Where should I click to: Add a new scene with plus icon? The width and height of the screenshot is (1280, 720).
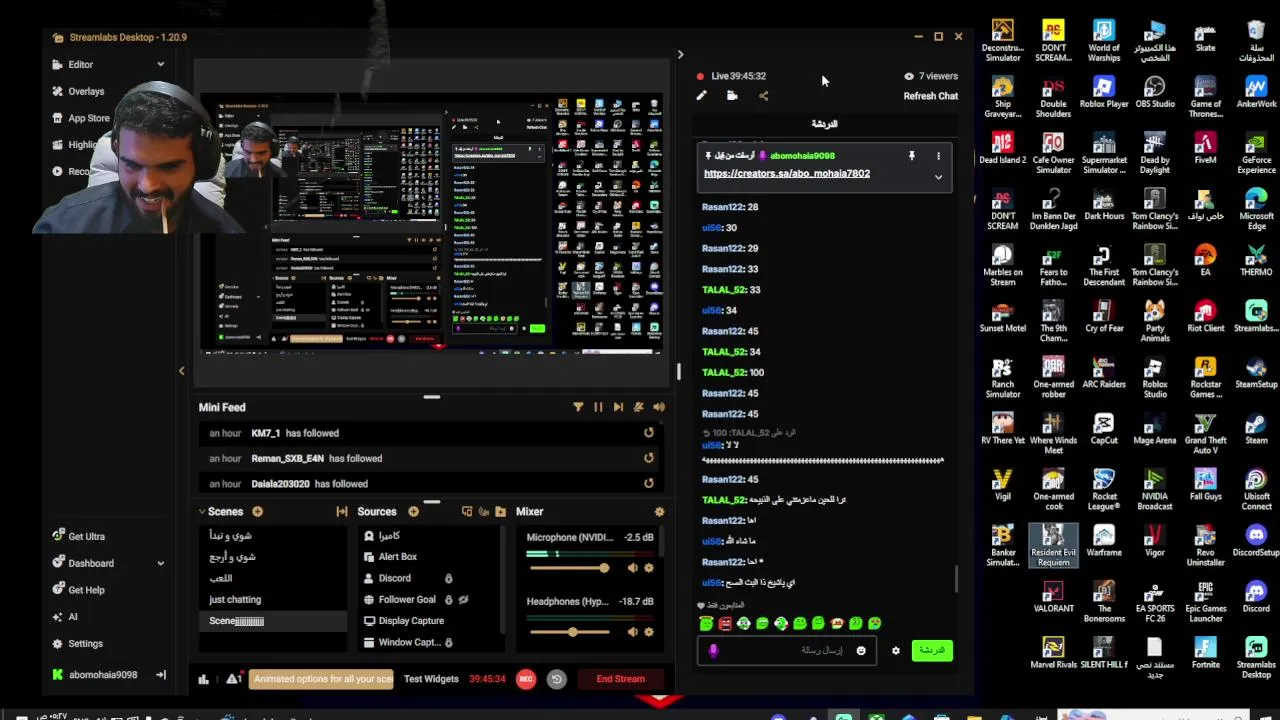click(257, 512)
